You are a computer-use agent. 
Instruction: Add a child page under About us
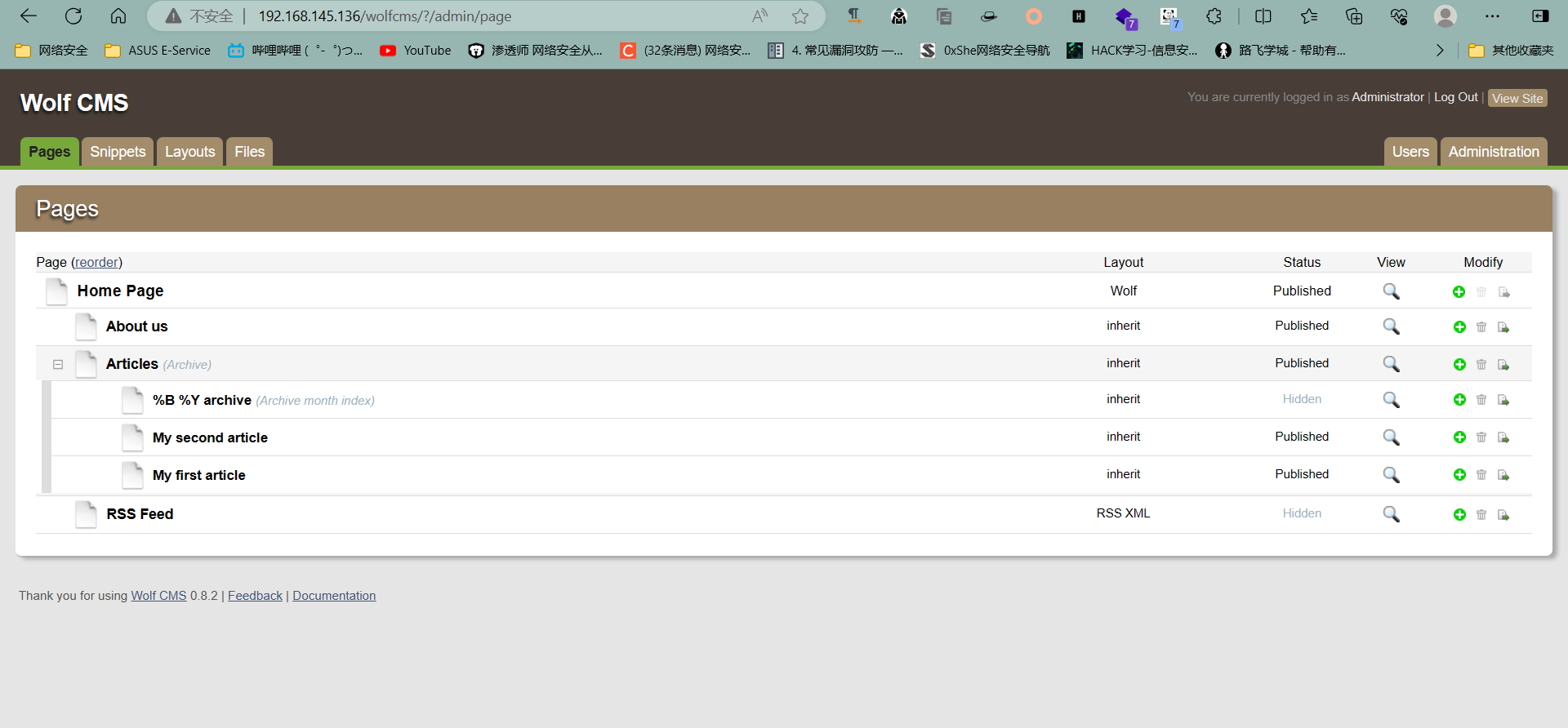[1459, 327]
